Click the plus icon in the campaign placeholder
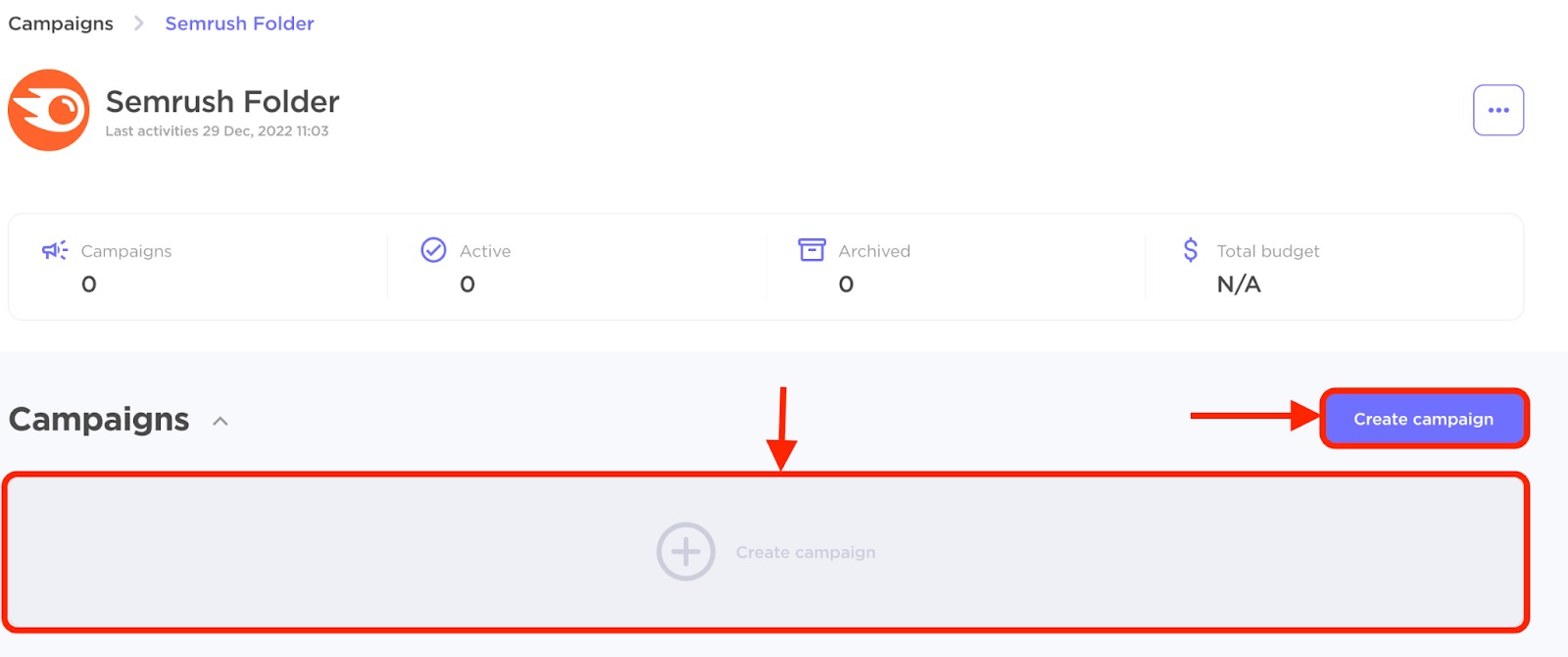The width and height of the screenshot is (1568, 657). [686, 551]
